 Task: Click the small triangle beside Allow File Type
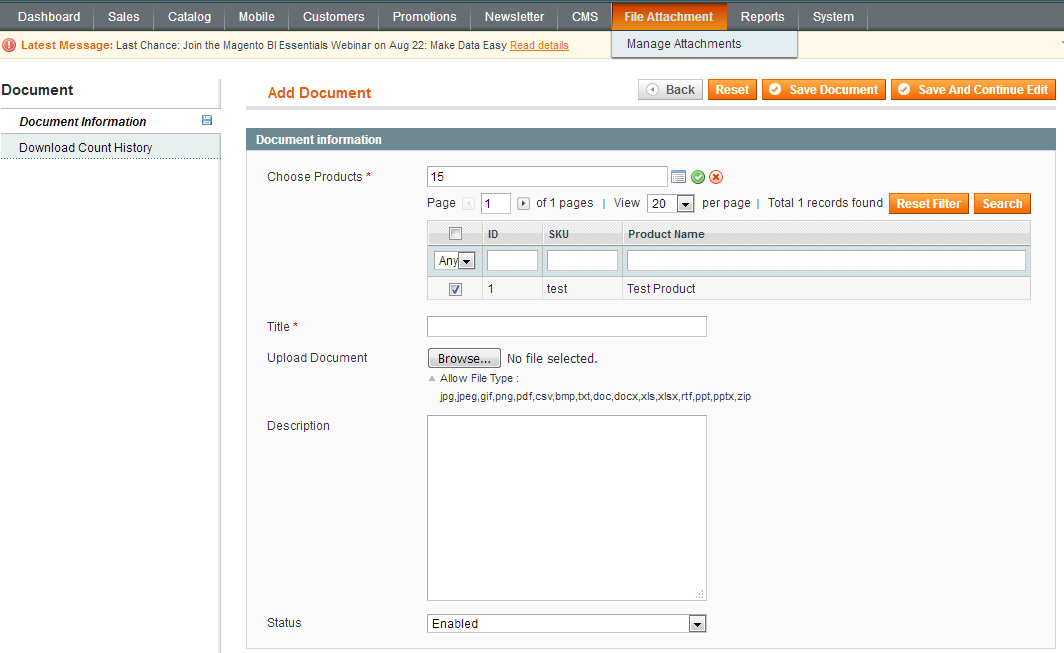coord(432,379)
